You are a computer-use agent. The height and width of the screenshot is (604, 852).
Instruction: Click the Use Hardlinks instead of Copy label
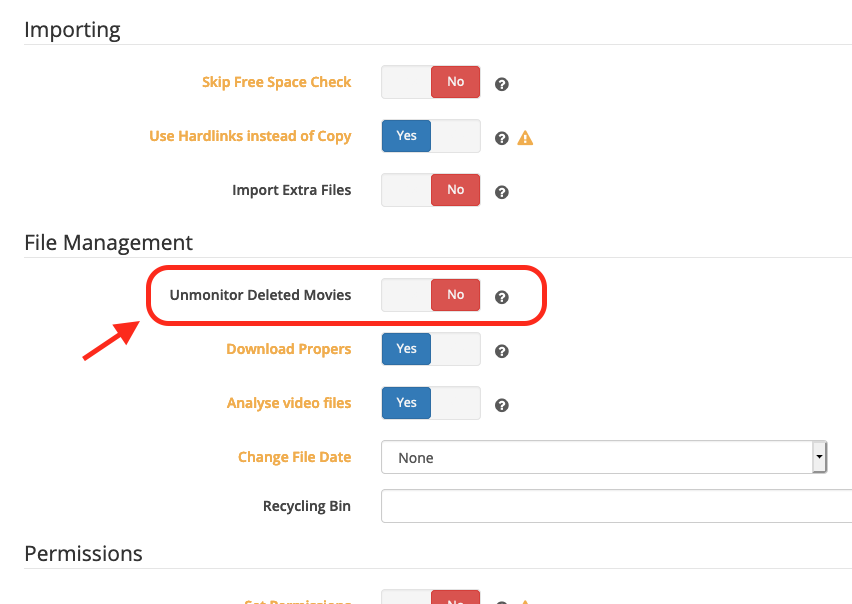pyautogui.click(x=250, y=136)
